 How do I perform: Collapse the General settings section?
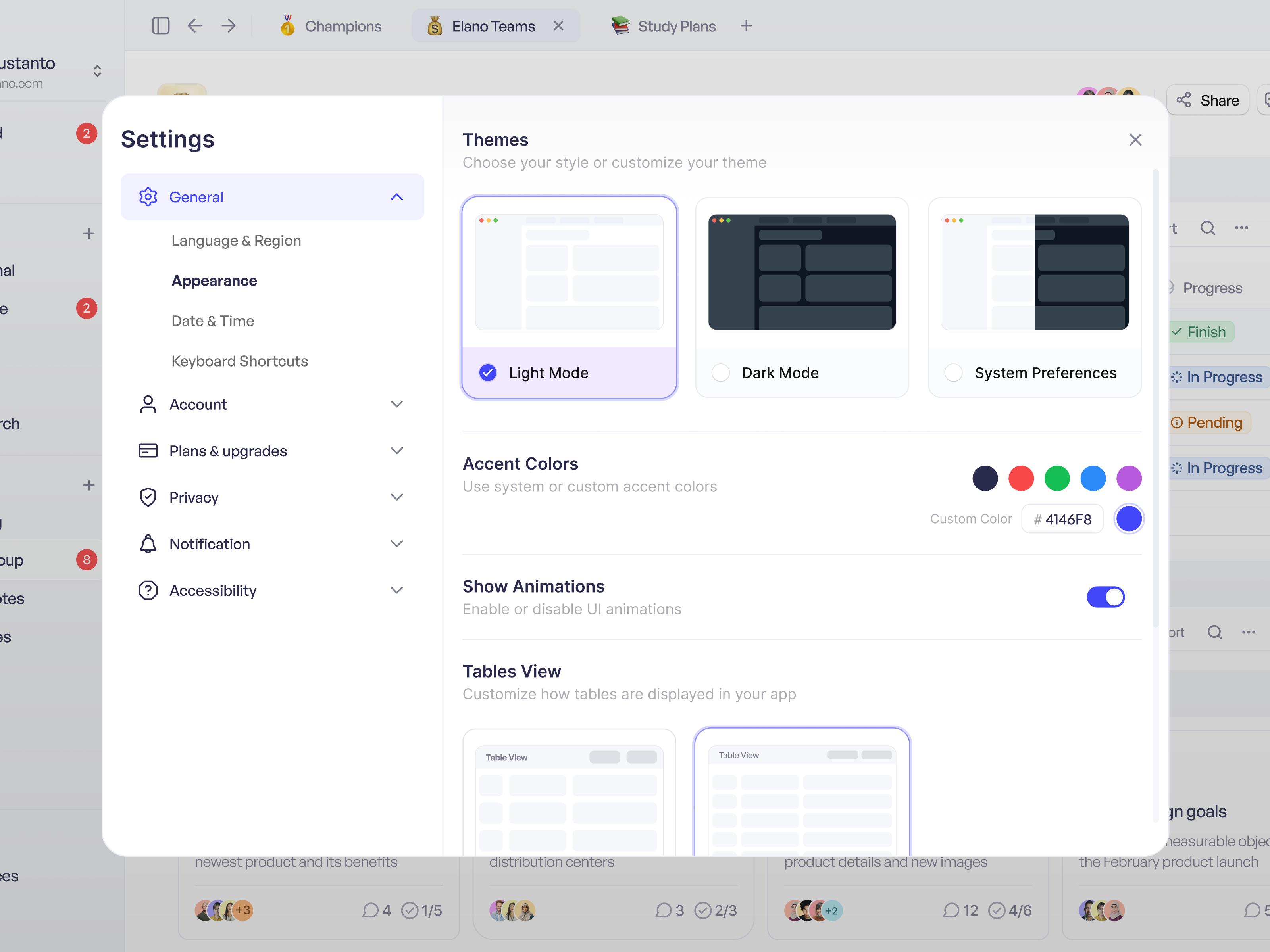click(396, 197)
